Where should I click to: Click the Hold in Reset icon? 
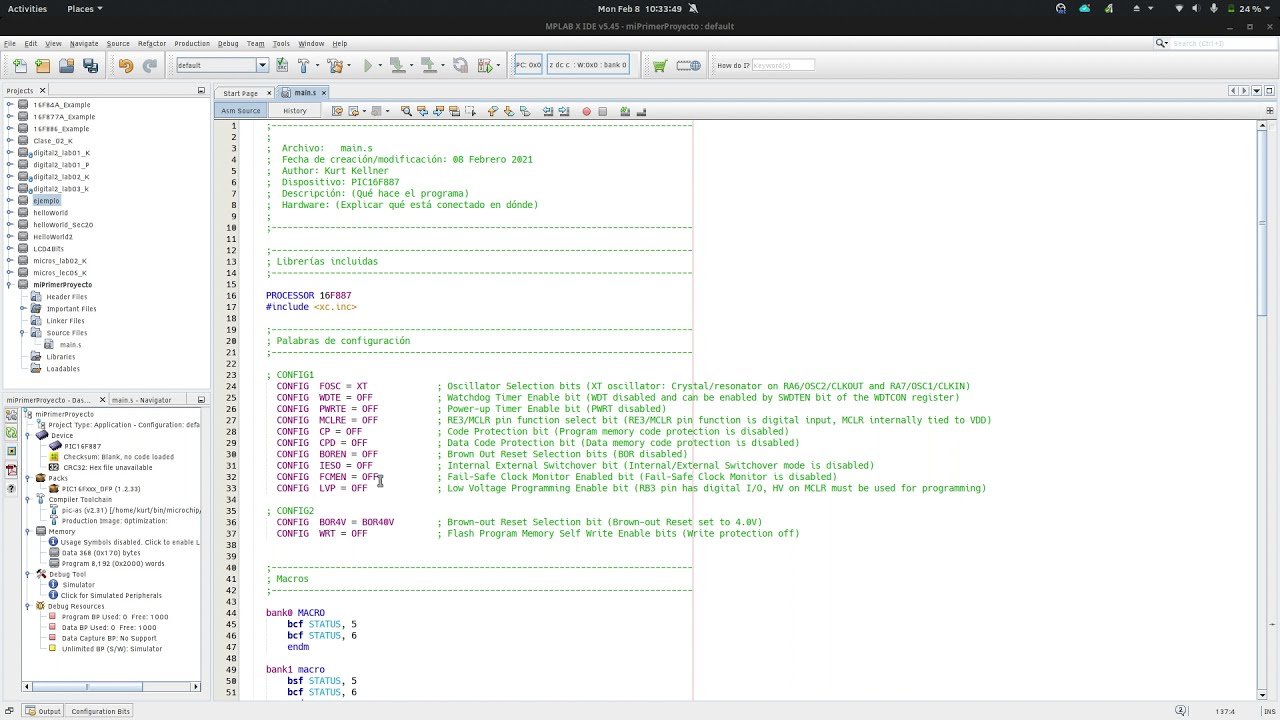pos(460,66)
